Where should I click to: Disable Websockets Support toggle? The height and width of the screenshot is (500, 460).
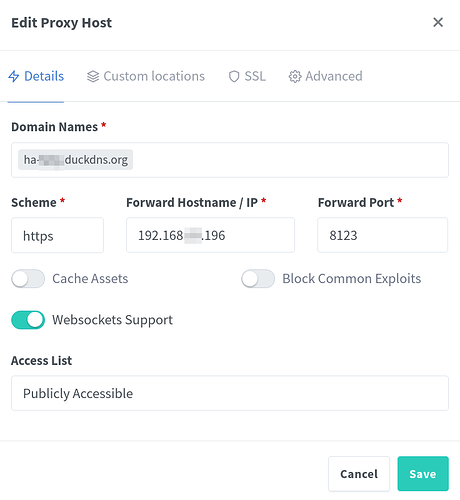coord(28,320)
